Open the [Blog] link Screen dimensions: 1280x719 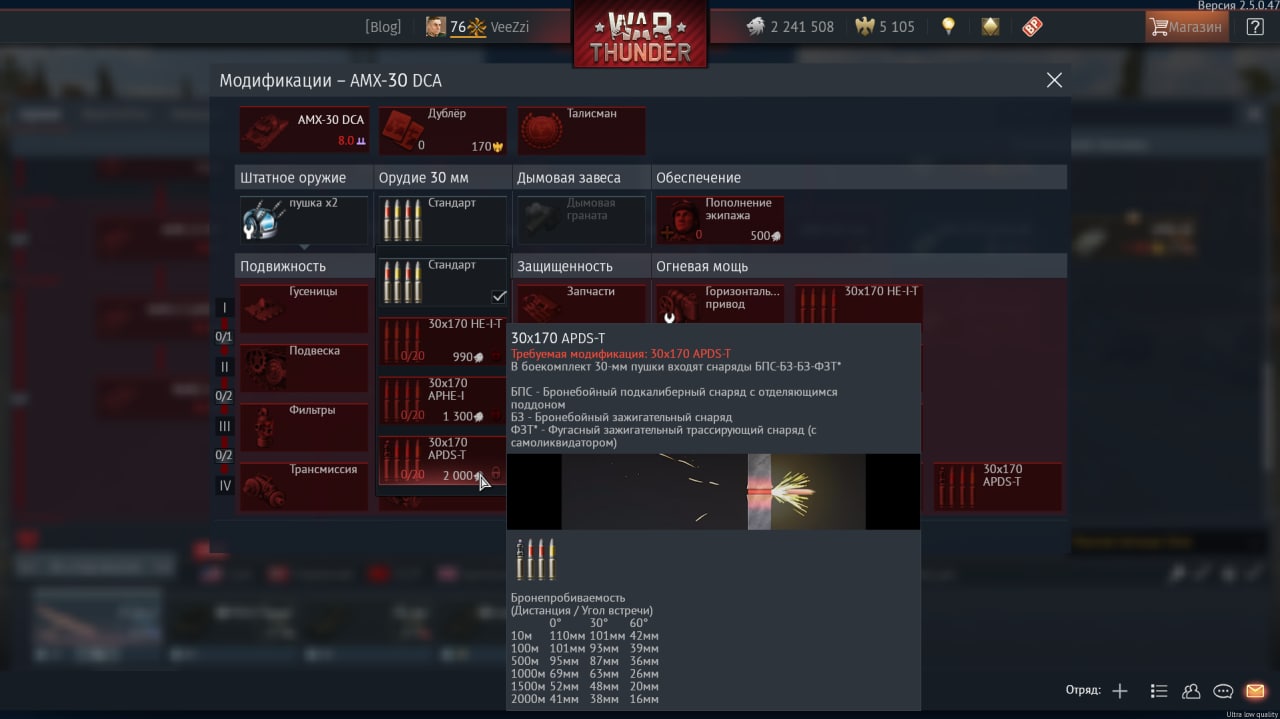[383, 27]
